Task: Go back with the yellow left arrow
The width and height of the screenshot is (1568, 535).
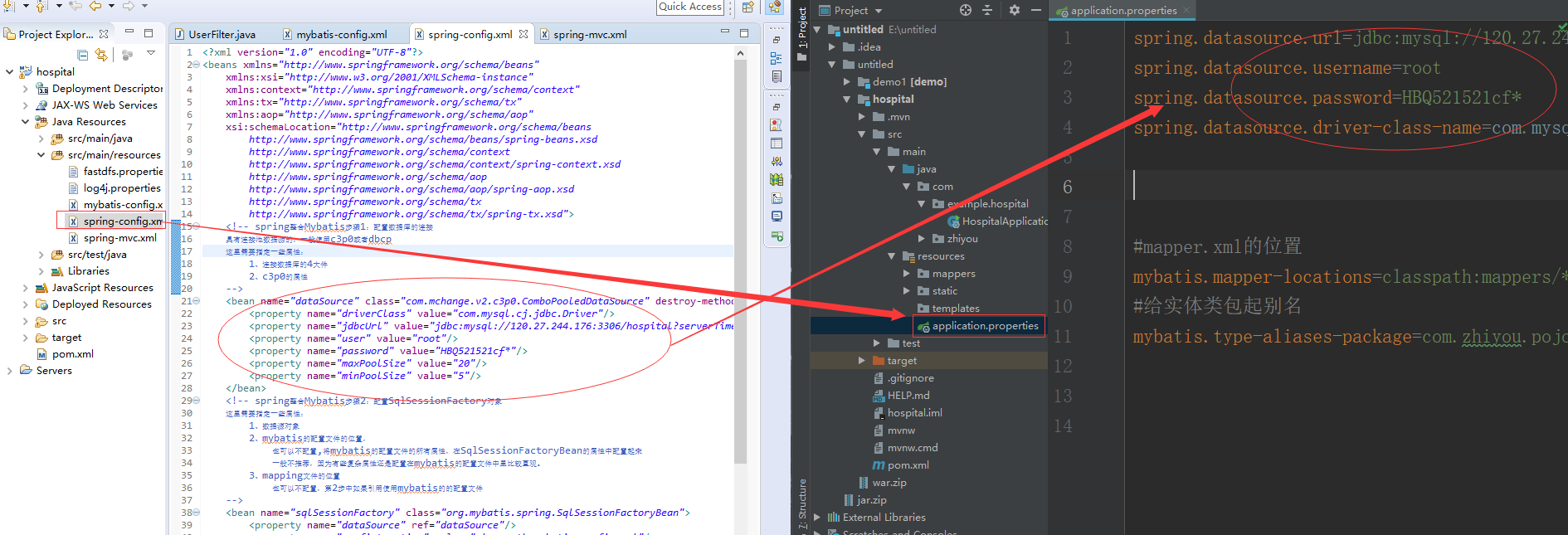Action: pyautogui.click(x=95, y=6)
